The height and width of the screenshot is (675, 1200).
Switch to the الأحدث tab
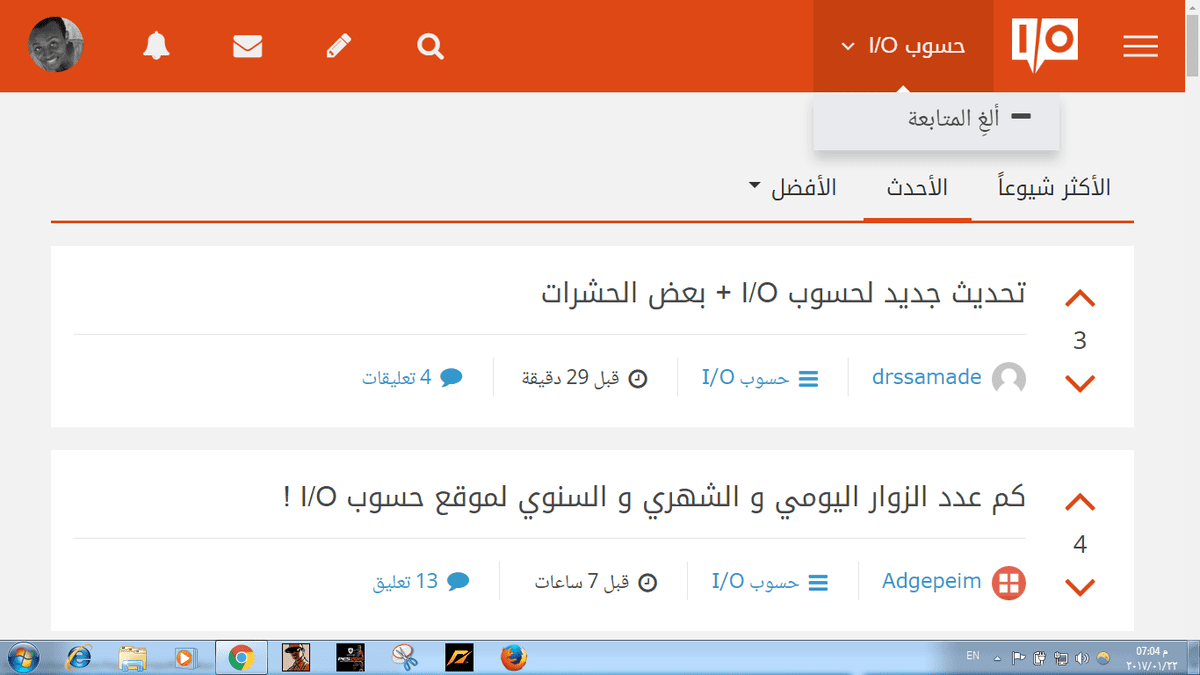point(918,187)
